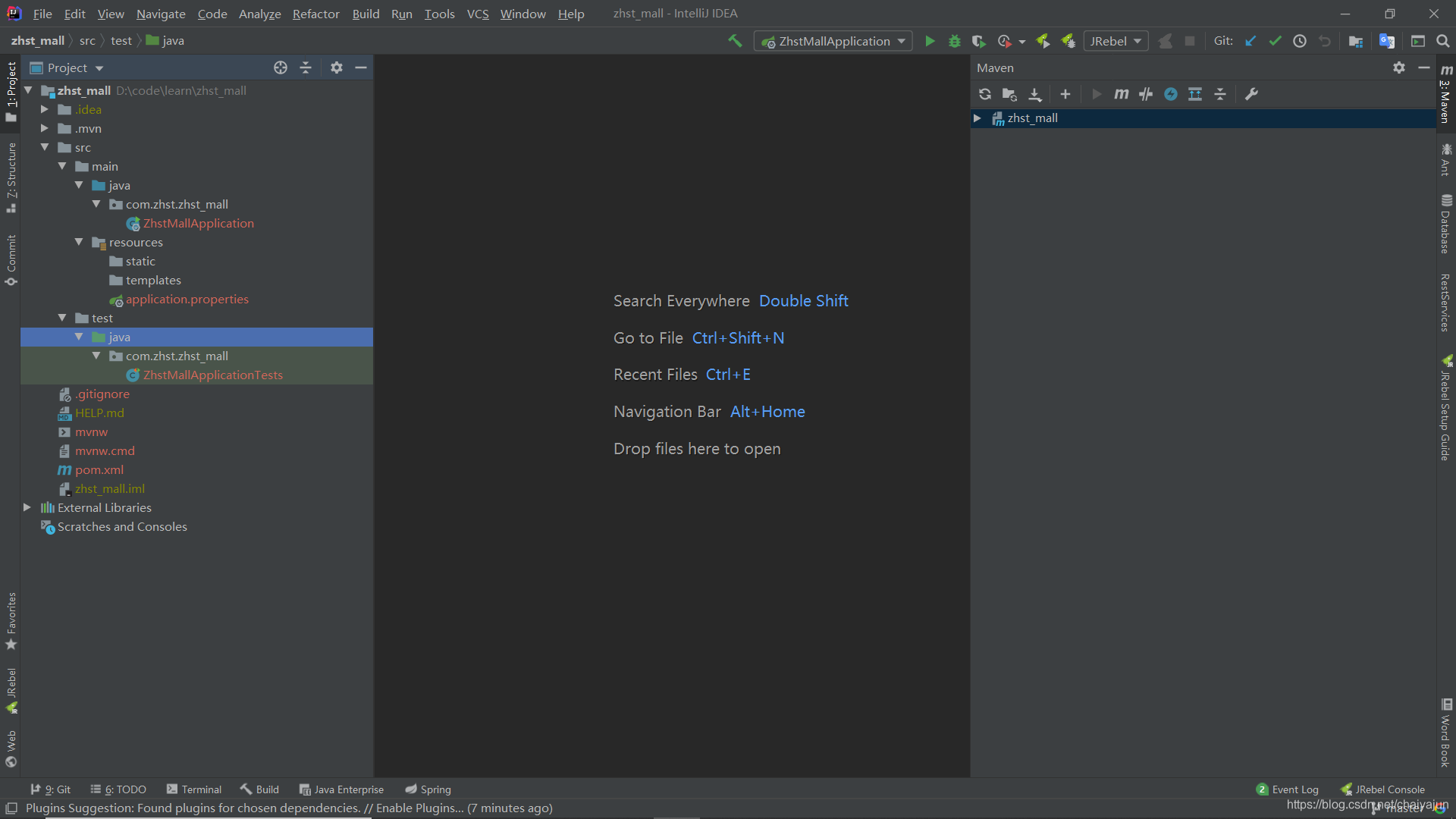1456x819 pixels.
Task: Open Project Structure folder icon in toolbar
Action: [1356, 41]
